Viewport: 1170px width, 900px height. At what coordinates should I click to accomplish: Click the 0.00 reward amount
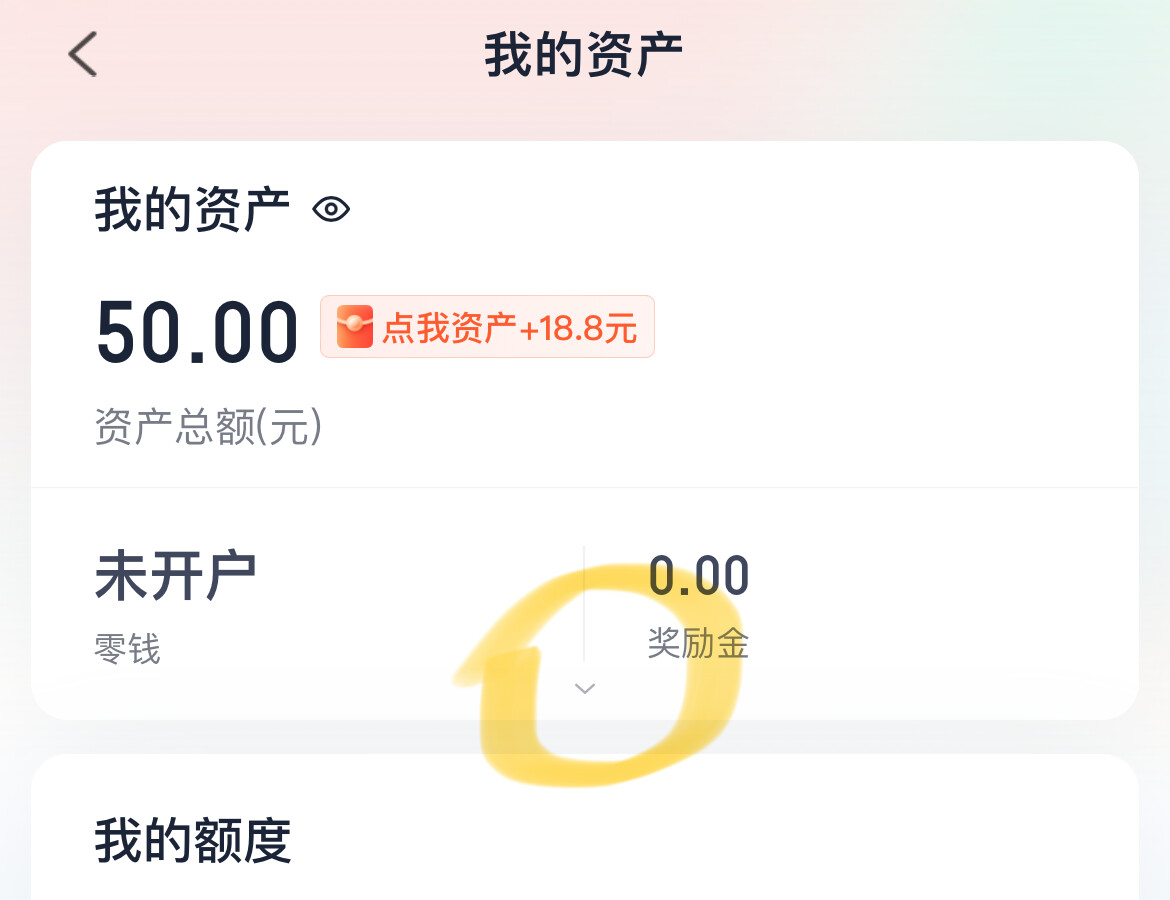click(x=698, y=576)
